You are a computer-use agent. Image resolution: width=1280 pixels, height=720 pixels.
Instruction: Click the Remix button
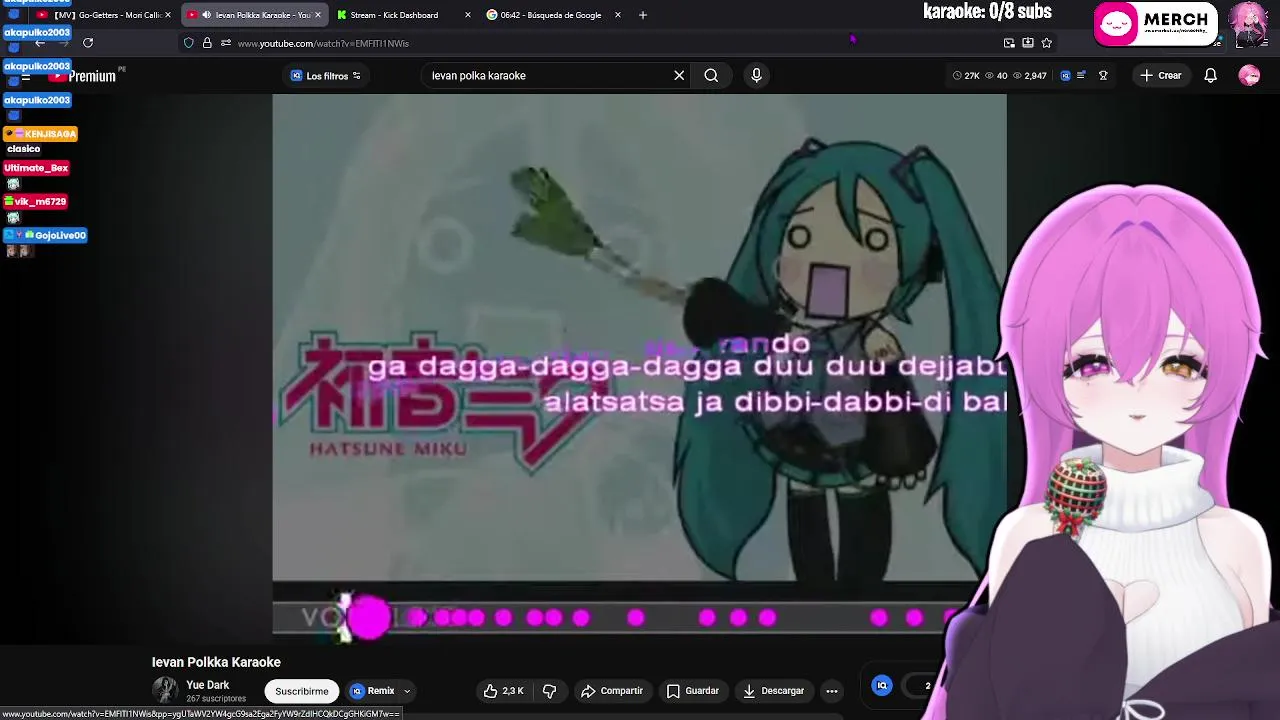(373, 691)
